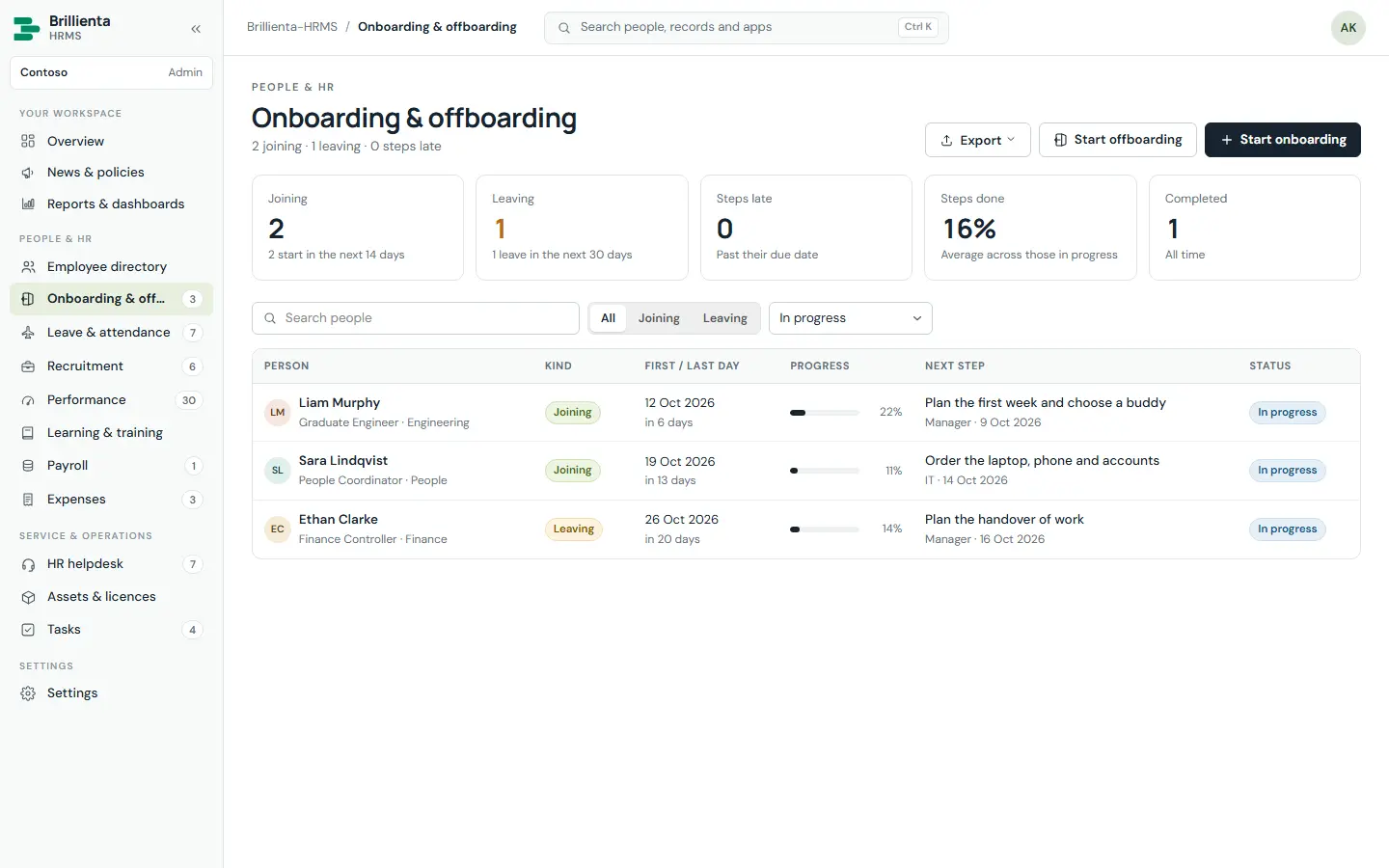Open Leave & attendance section

[111, 332]
